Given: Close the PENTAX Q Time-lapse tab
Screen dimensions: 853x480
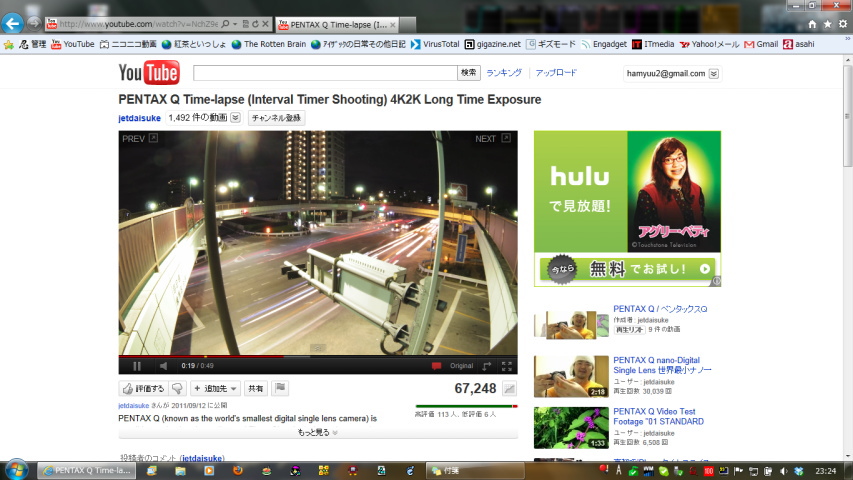Looking at the screenshot, I should click(393, 25).
